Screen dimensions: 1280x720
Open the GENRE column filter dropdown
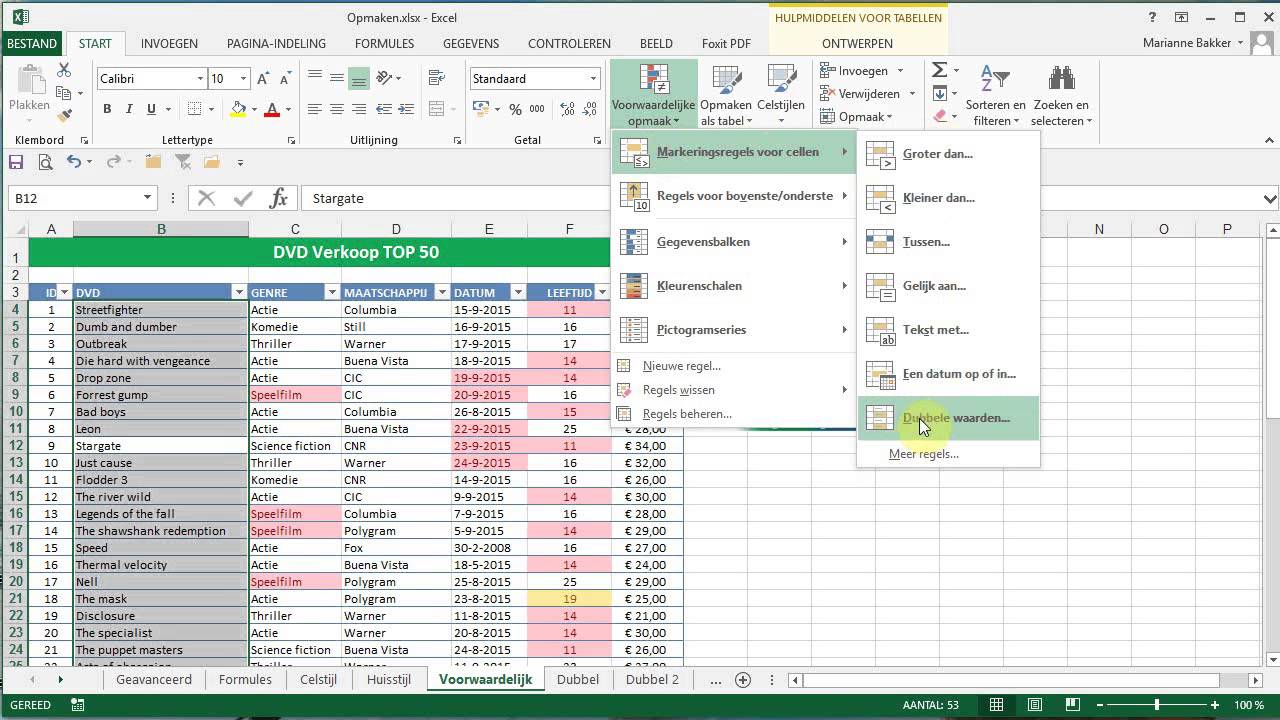click(332, 293)
